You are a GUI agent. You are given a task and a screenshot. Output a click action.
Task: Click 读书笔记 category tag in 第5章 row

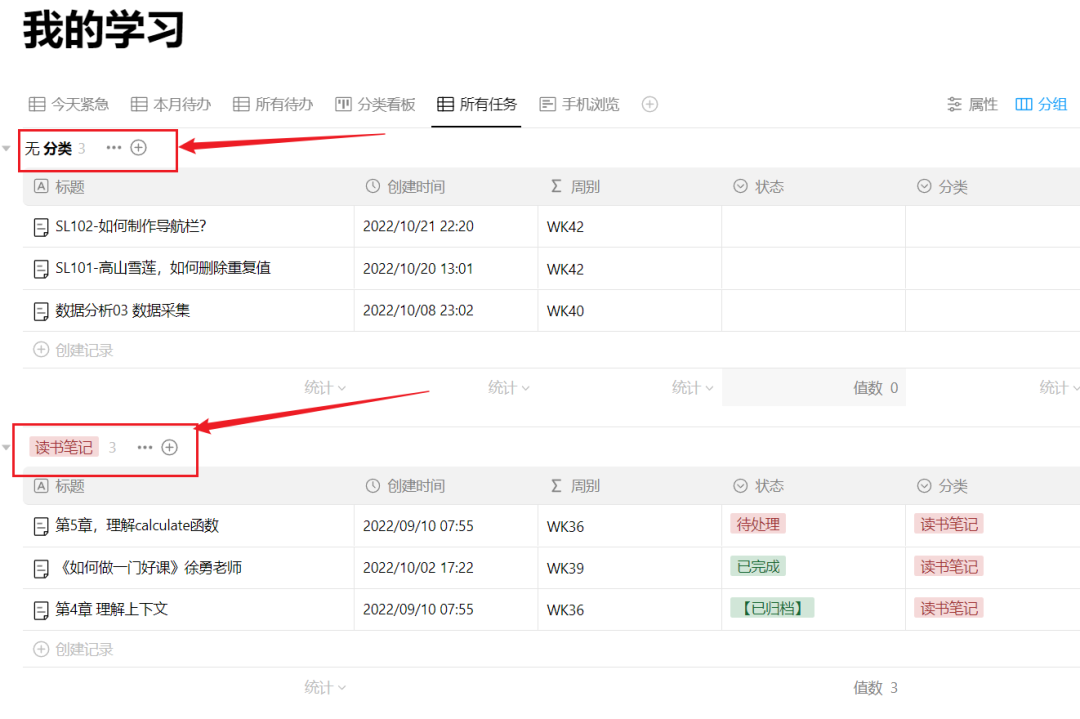[948, 524]
